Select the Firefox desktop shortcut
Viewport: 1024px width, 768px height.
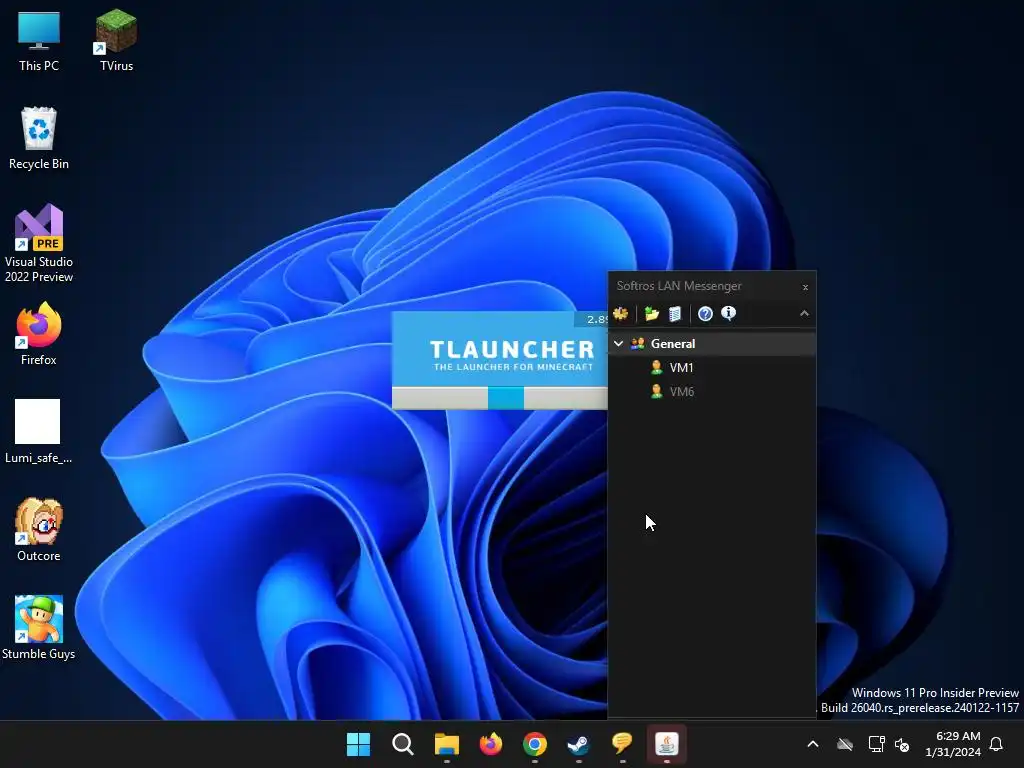(x=39, y=334)
